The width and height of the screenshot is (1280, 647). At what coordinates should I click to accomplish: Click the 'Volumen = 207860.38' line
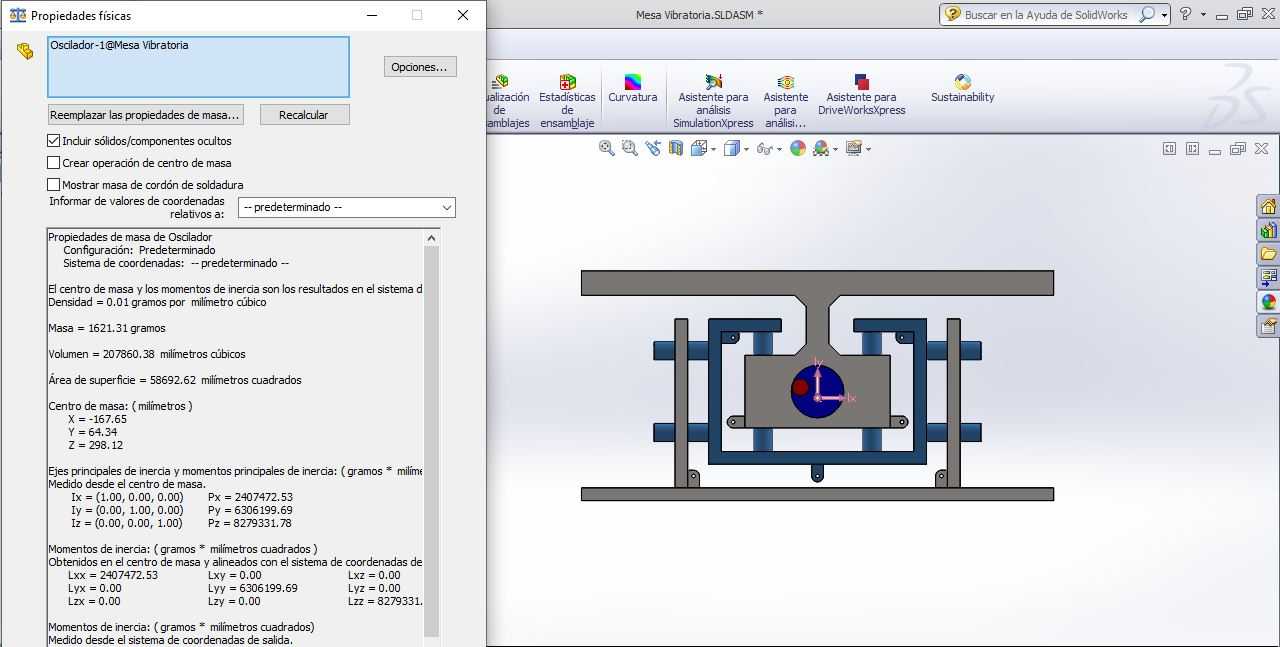(x=147, y=354)
